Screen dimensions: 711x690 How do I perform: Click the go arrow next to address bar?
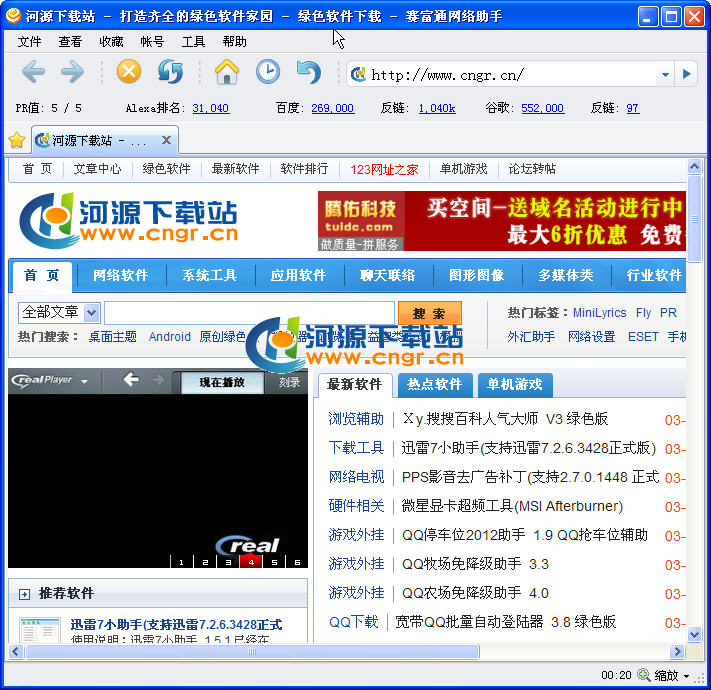point(687,74)
